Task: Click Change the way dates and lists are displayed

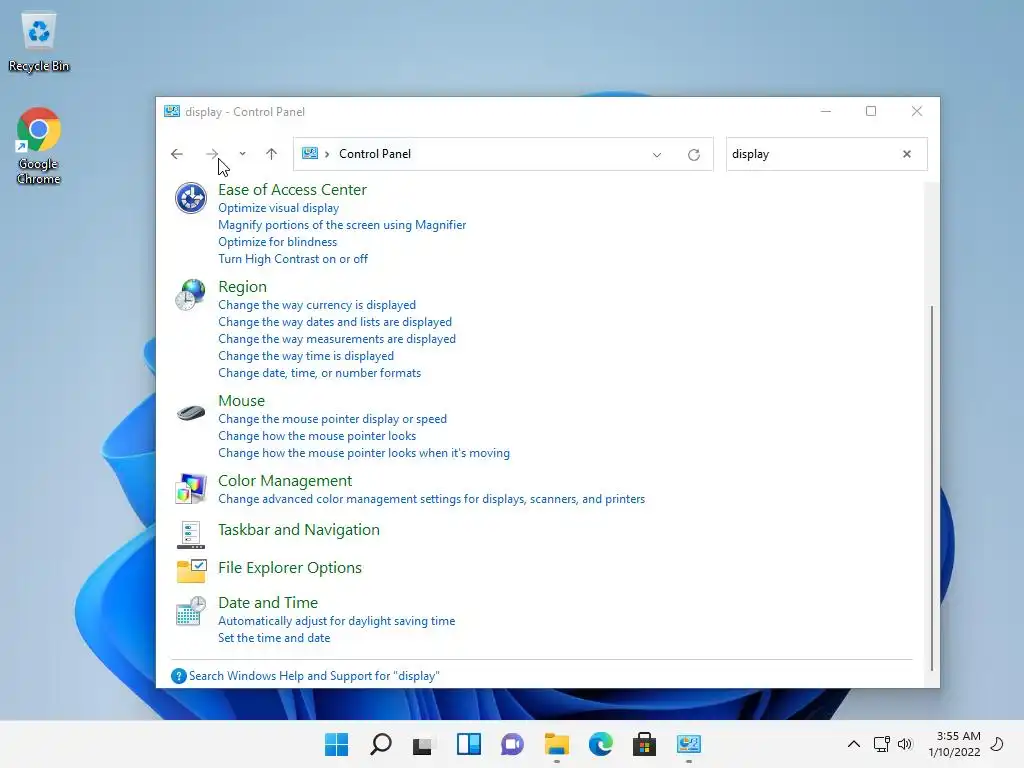Action: point(335,322)
